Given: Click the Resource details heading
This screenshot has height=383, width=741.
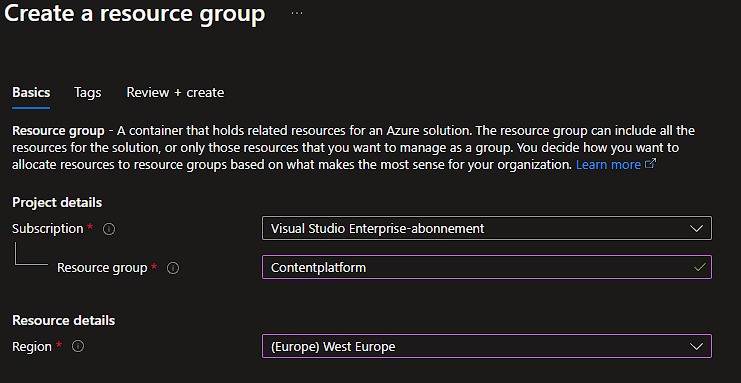Looking at the screenshot, I should pyautogui.click(x=64, y=320).
